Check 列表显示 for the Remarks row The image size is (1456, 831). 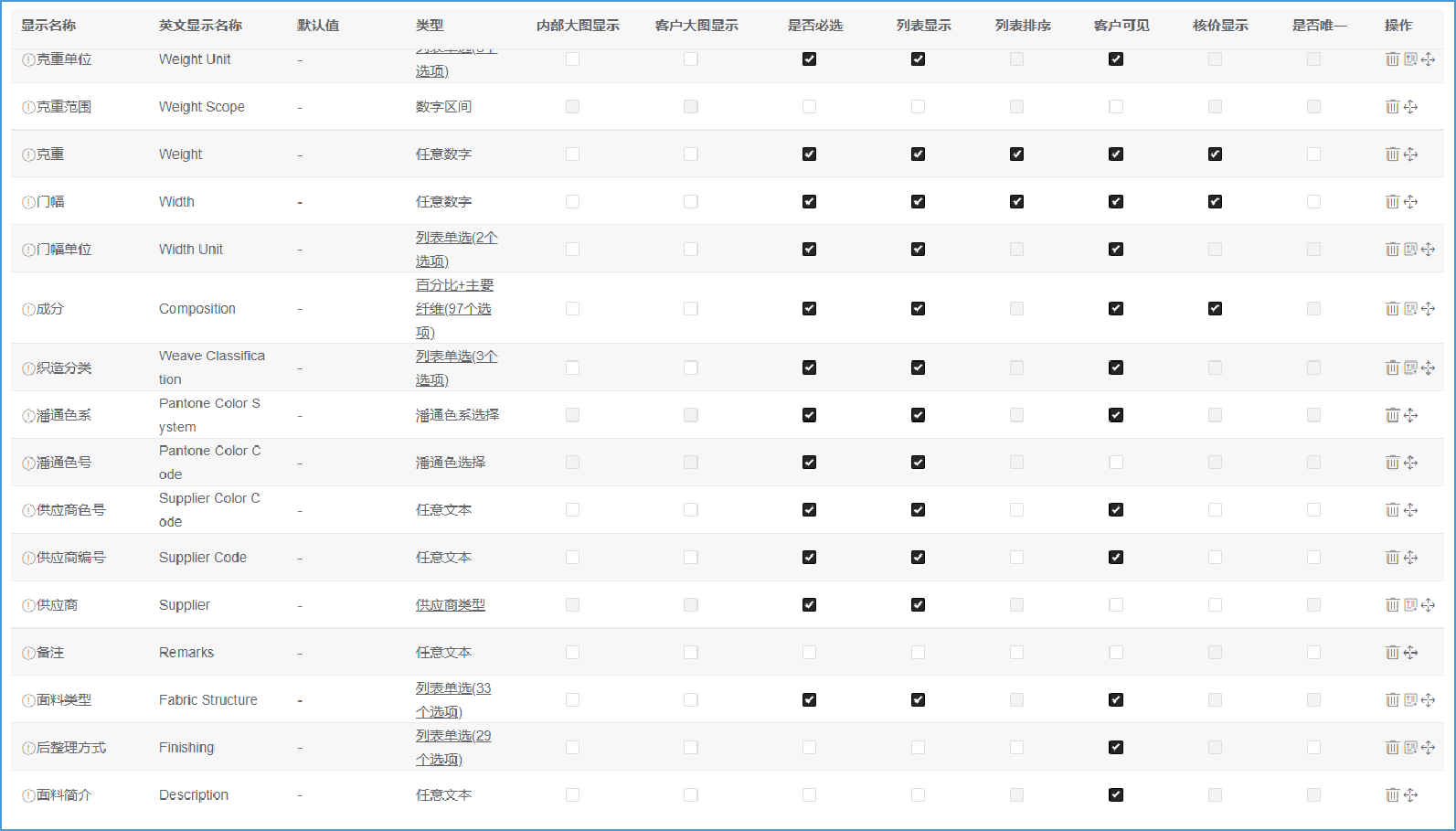[x=918, y=653]
